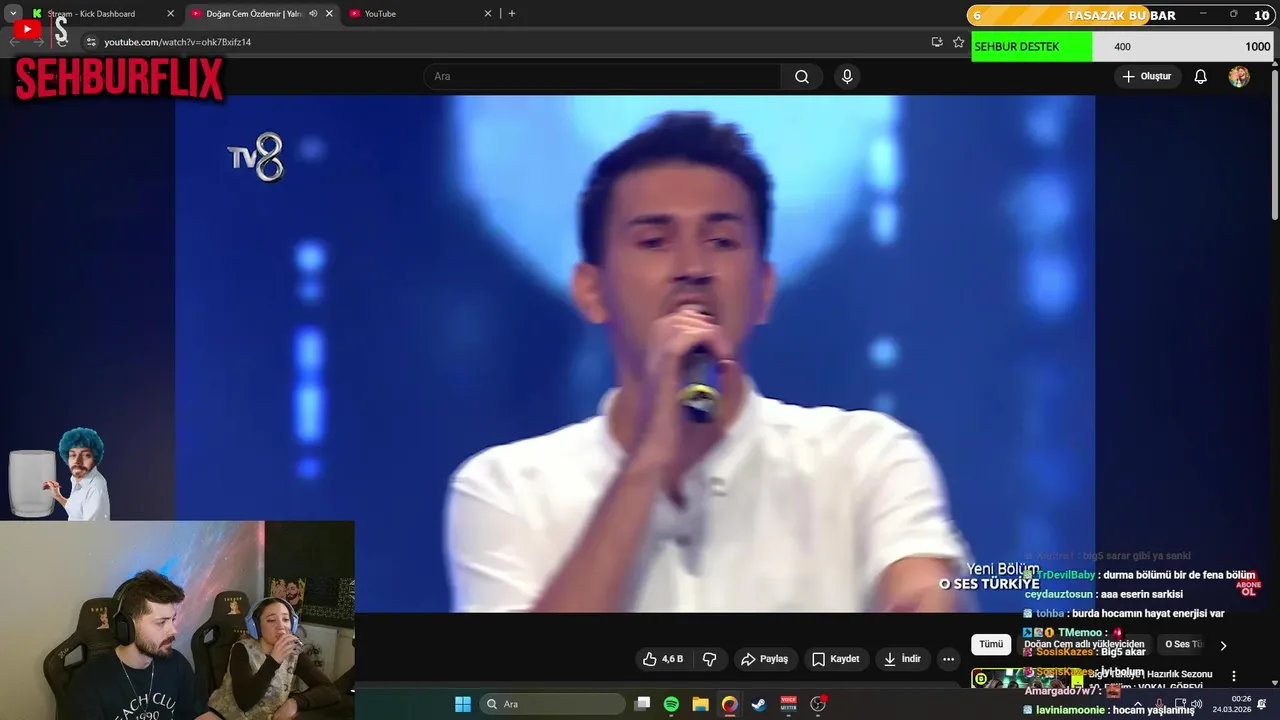
Task: Share the video via Paylaş
Action: click(765, 659)
